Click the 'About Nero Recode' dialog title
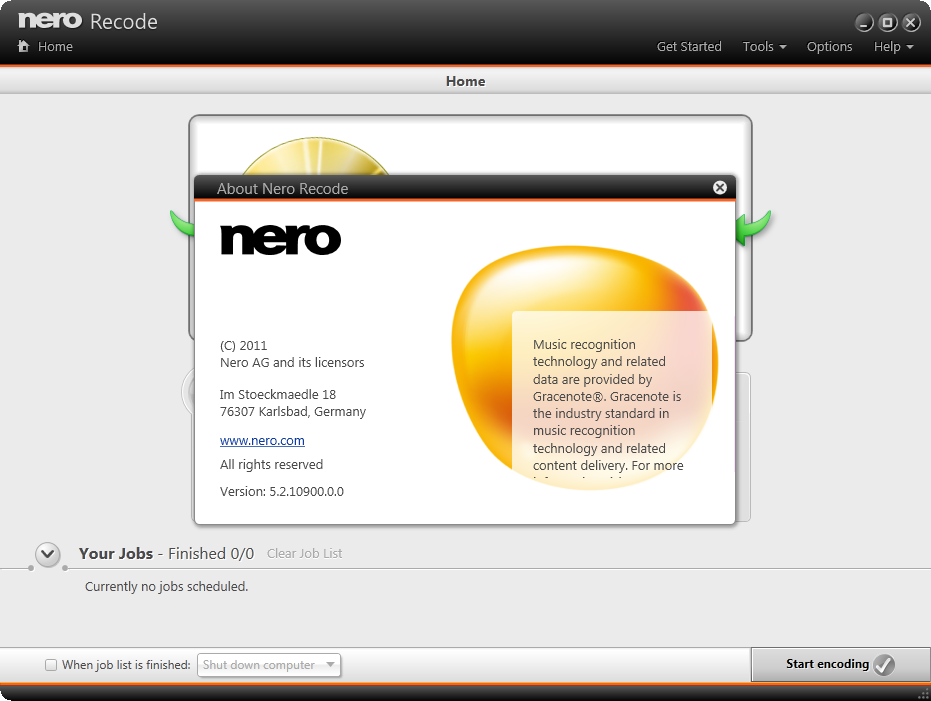This screenshot has width=931, height=701. click(283, 189)
